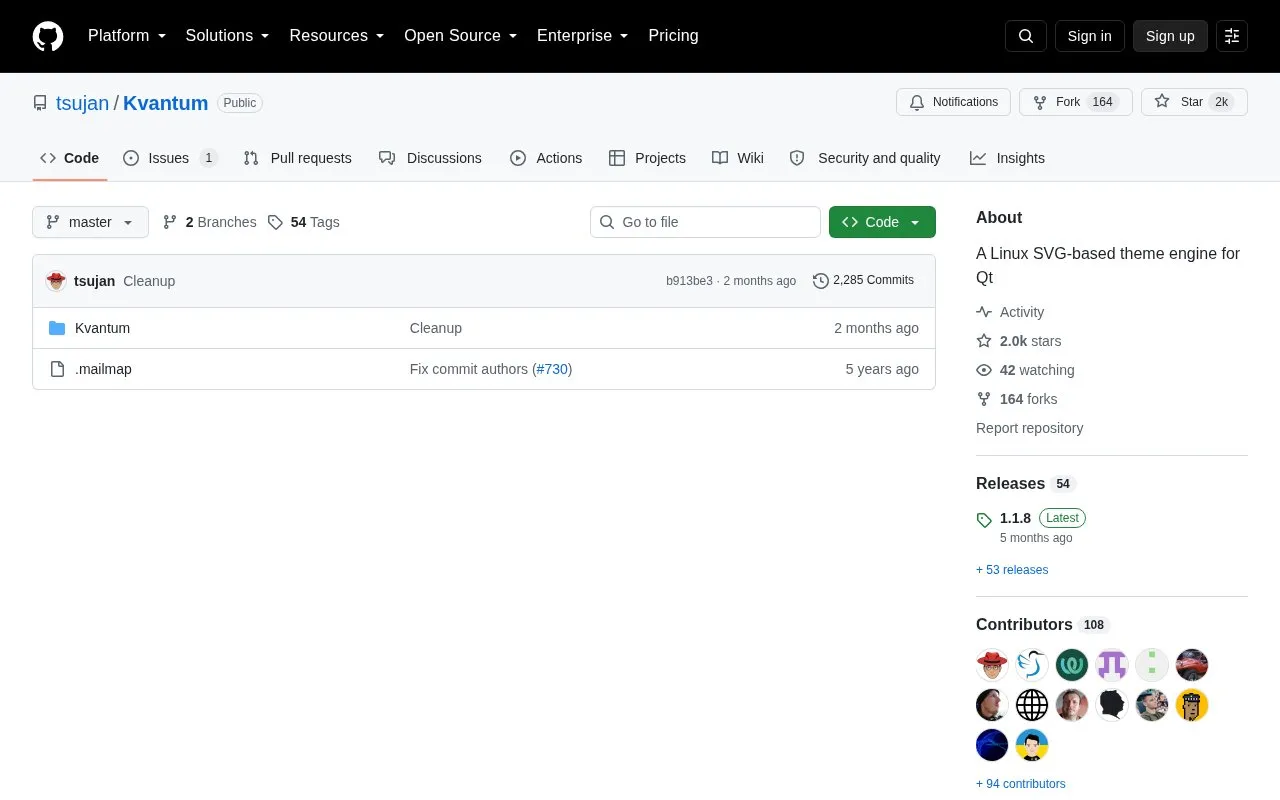This screenshot has width=1280, height=800.
Task: Open the Activity pulse link
Action: tap(1010, 312)
